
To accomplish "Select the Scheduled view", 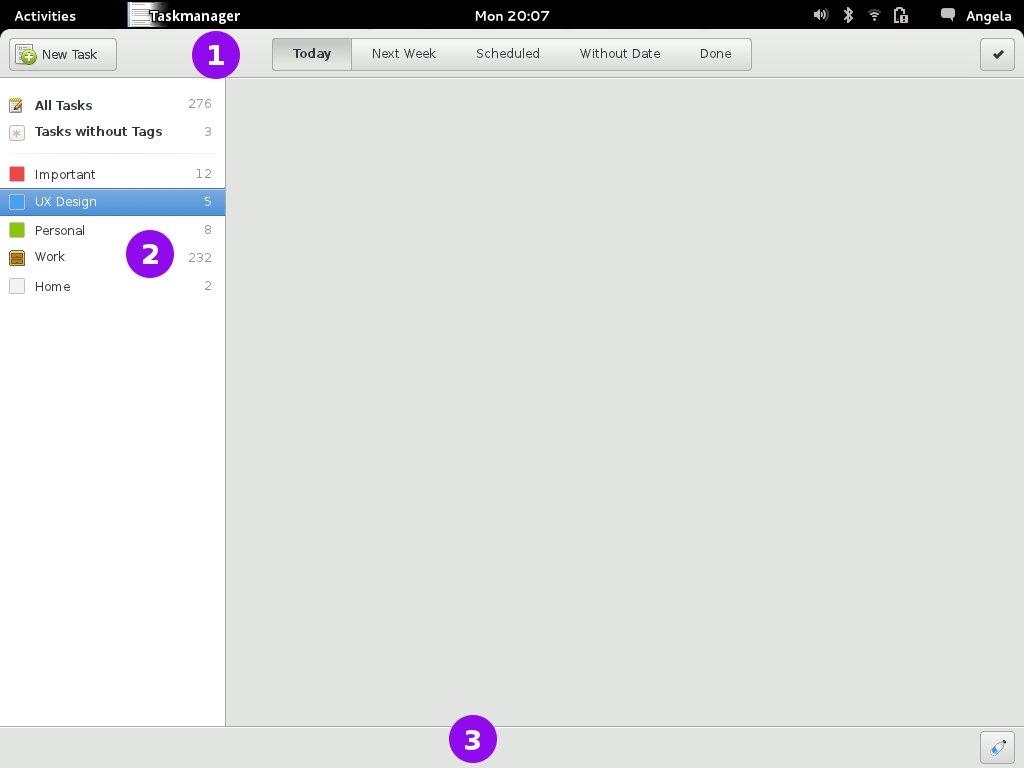I will pos(507,54).
